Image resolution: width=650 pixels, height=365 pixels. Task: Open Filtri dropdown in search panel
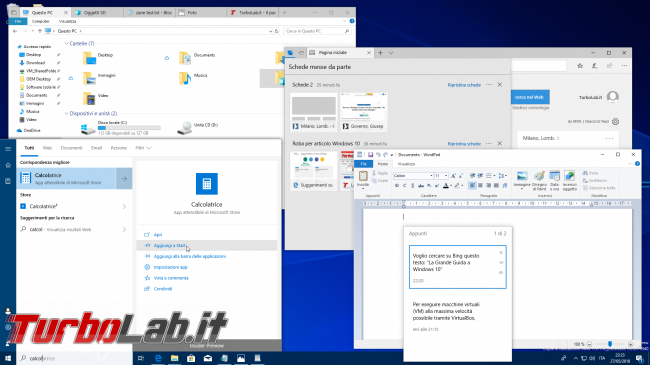[143, 148]
